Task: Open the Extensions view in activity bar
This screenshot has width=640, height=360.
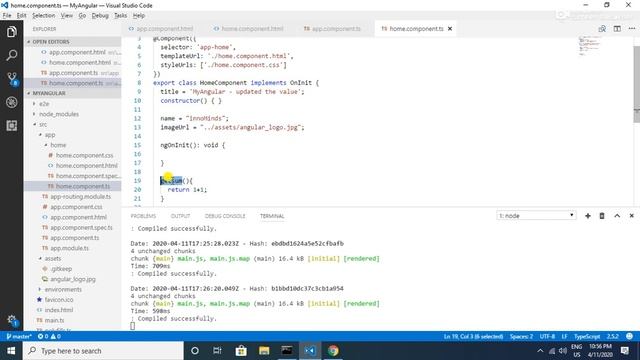Action: (11, 126)
